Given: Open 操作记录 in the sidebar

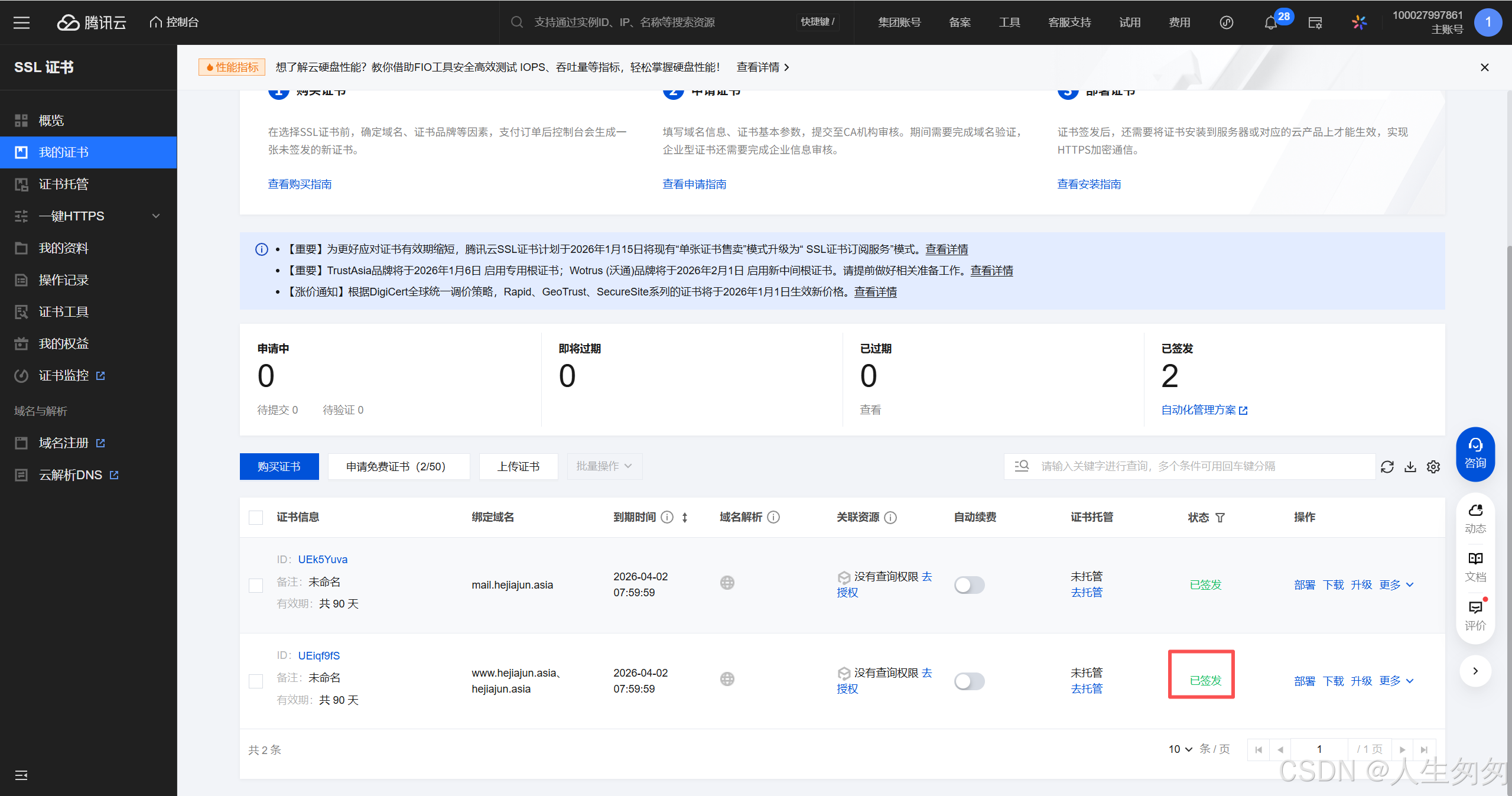Looking at the screenshot, I should [x=64, y=280].
